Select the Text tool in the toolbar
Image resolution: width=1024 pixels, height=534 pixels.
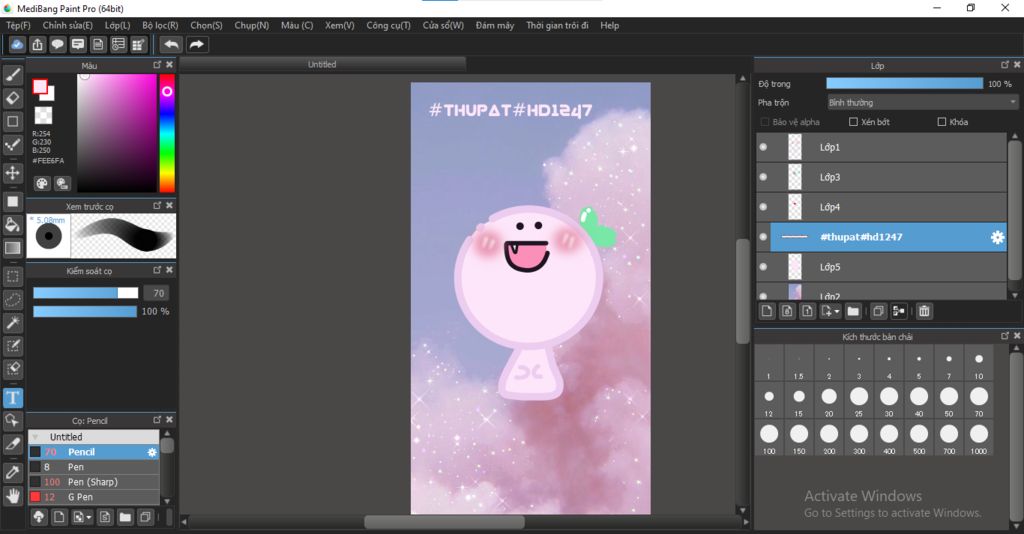pos(13,397)
